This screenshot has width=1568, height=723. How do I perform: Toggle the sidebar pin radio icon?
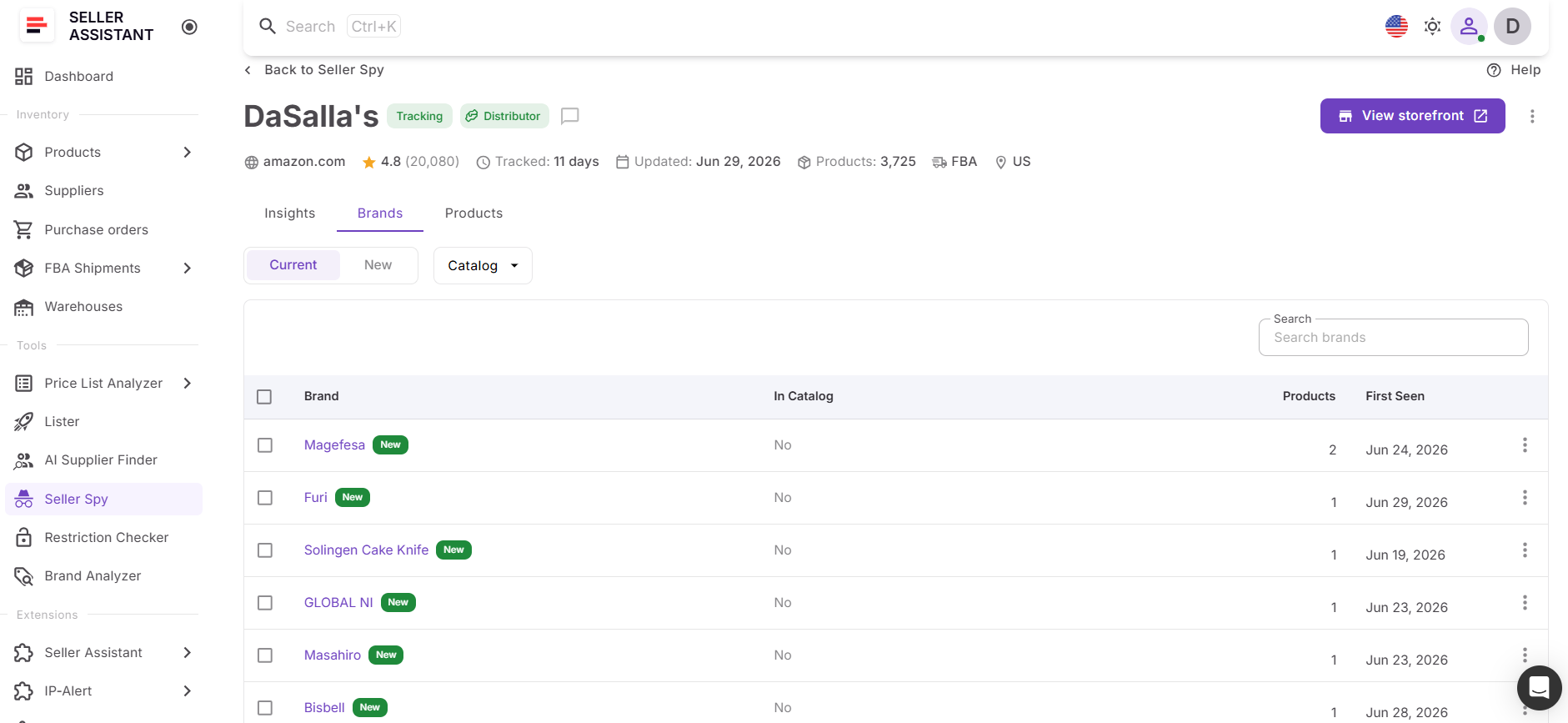click(189, 27)
